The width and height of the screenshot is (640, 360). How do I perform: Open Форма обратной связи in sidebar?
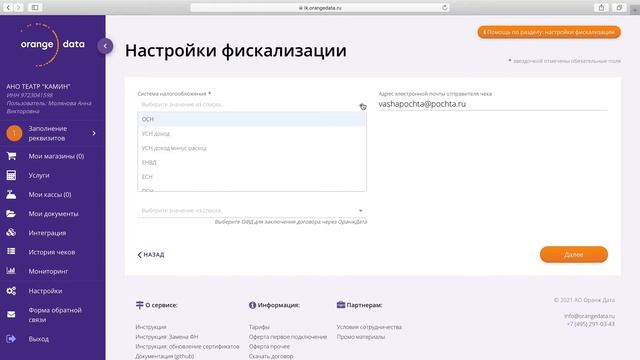tap(55, 315)
